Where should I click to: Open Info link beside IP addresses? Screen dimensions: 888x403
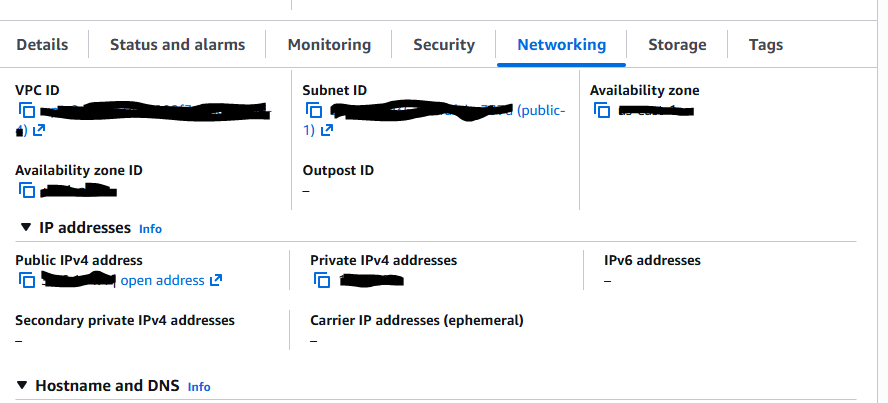pyautogui.click(x=150, y=229)
